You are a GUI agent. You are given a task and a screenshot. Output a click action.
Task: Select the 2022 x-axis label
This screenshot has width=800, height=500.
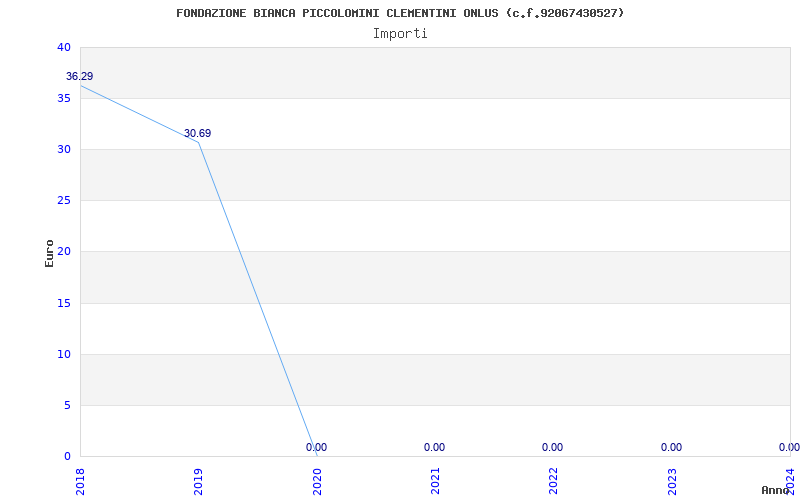[554, 482]
